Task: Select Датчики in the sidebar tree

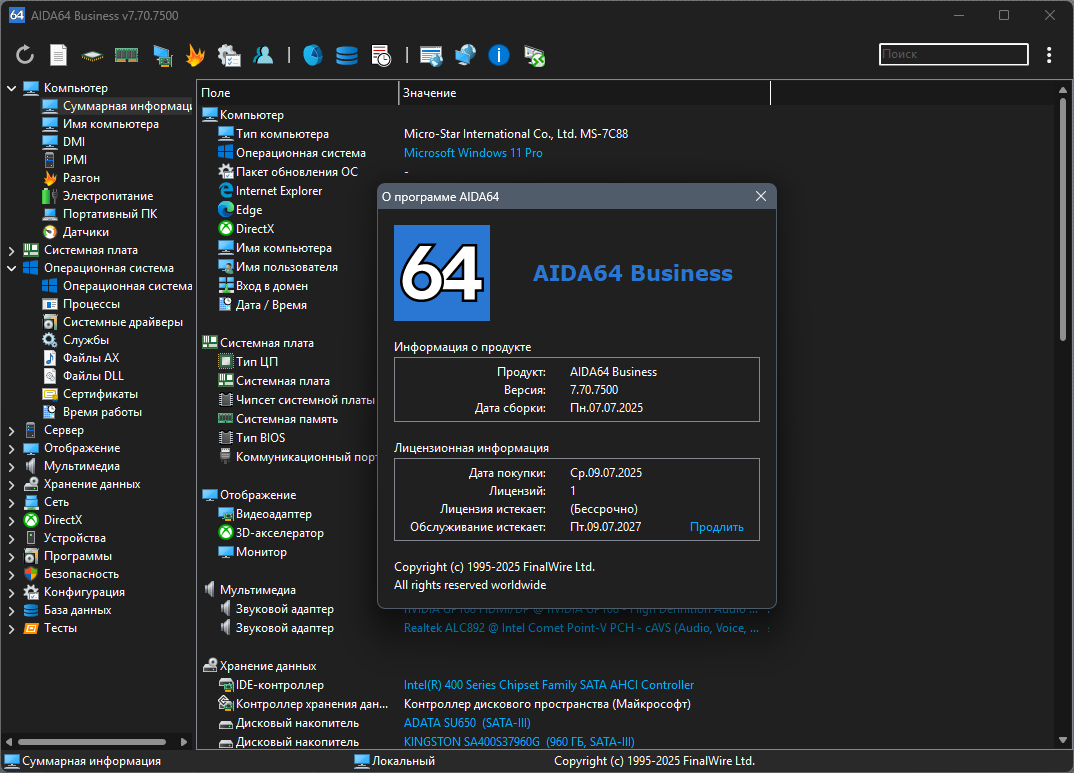Action: [x=85, y=232]
